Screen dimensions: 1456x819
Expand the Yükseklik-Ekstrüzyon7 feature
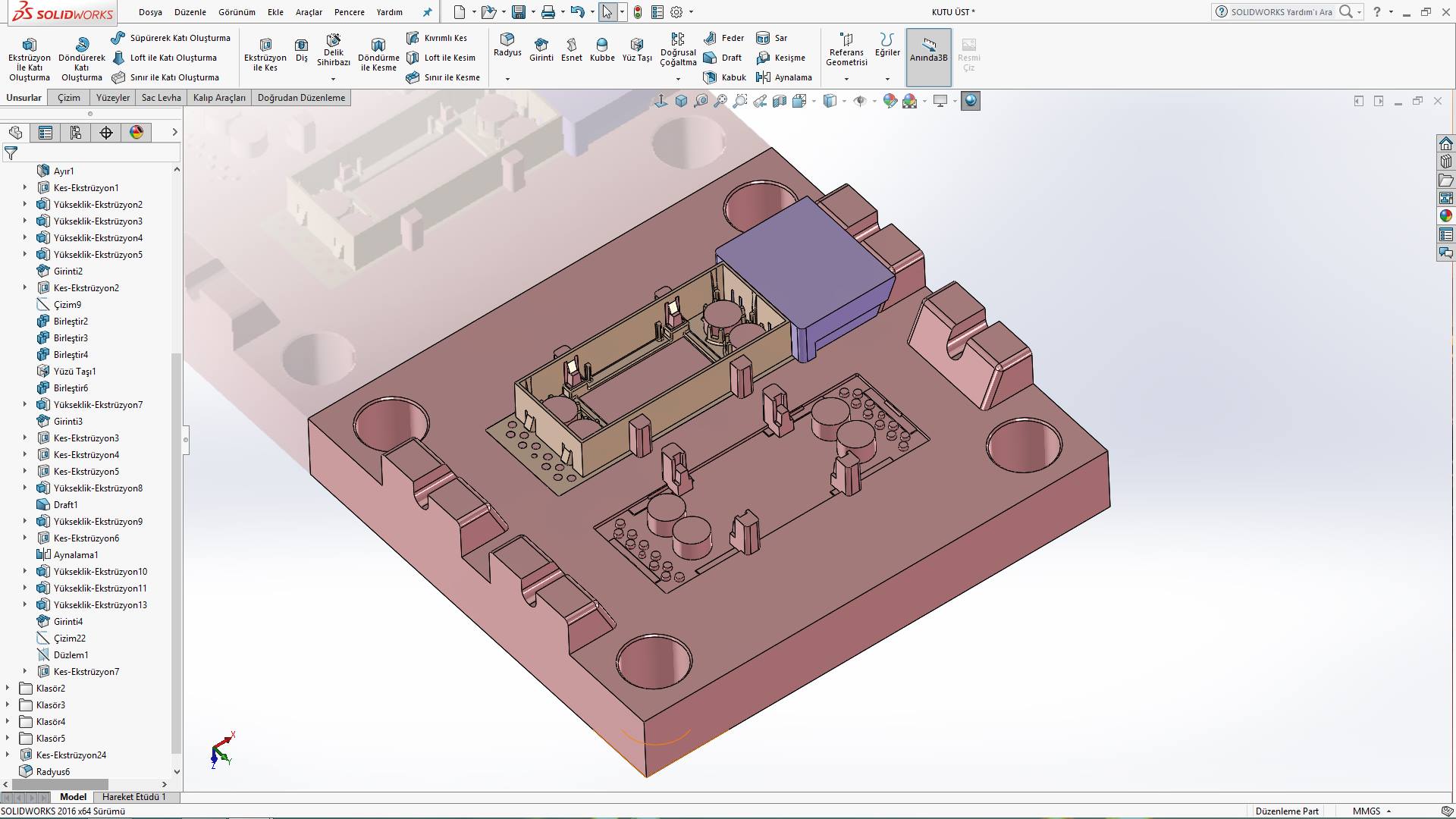[25, 405]
